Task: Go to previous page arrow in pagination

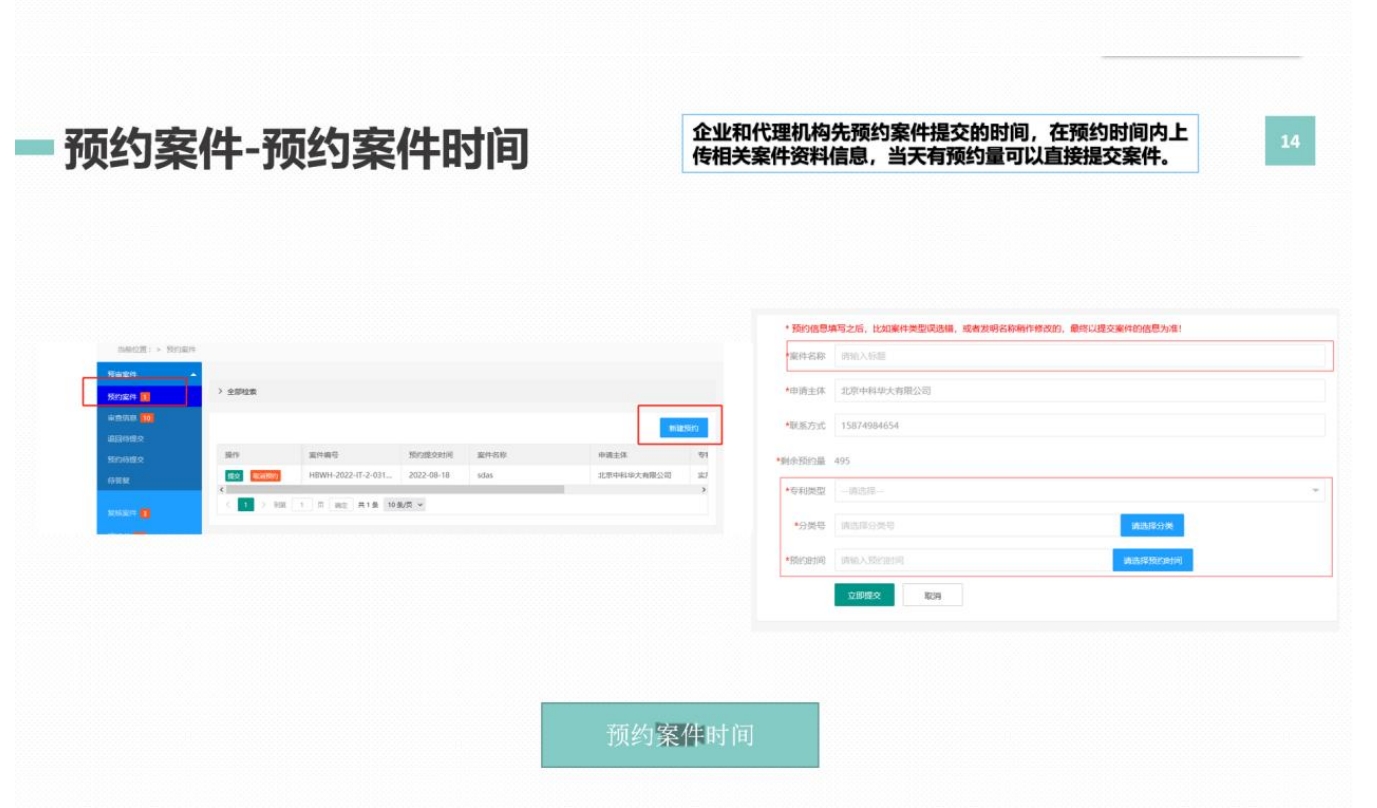Action: [x=228, y=505]
